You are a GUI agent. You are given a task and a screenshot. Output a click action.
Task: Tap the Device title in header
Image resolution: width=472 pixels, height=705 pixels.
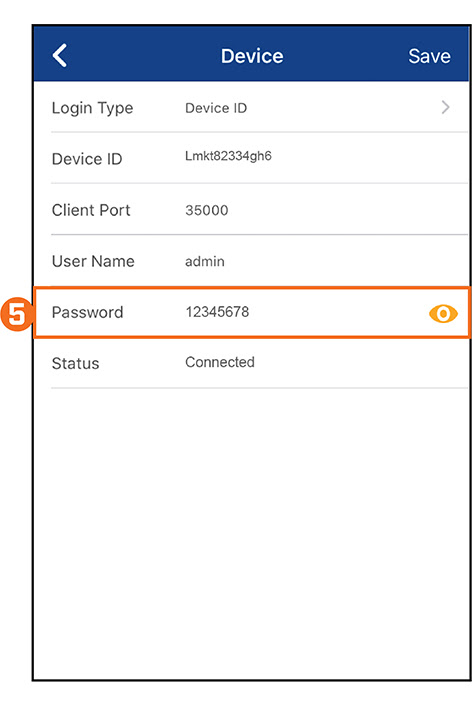pyautogui.click(x=252, y=56)
